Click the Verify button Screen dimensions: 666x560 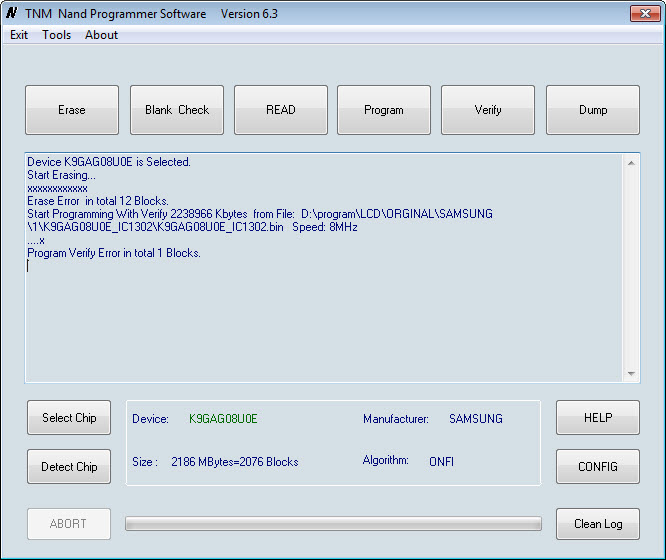(x=488, y=110)
